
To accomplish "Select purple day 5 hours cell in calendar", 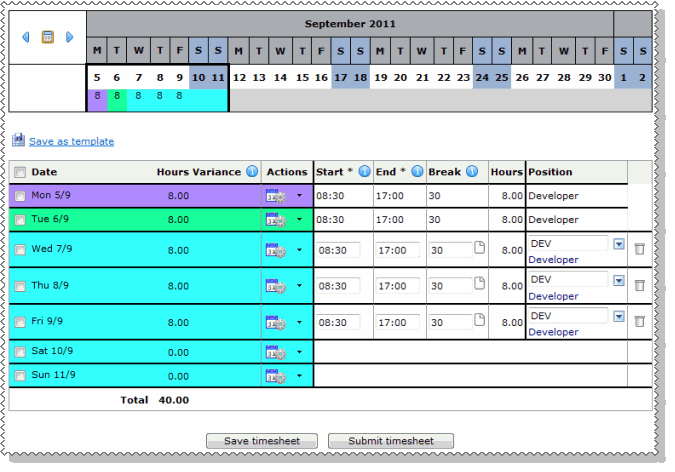I will tap(97, 100).
